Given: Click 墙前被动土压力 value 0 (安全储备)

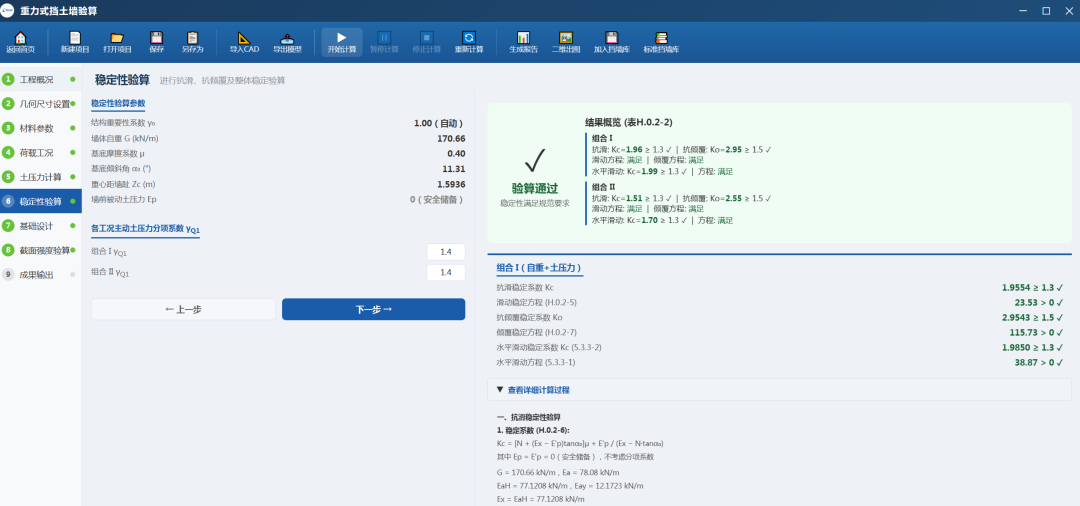Looking at the screenshot, I should click(x=437, y=200).
